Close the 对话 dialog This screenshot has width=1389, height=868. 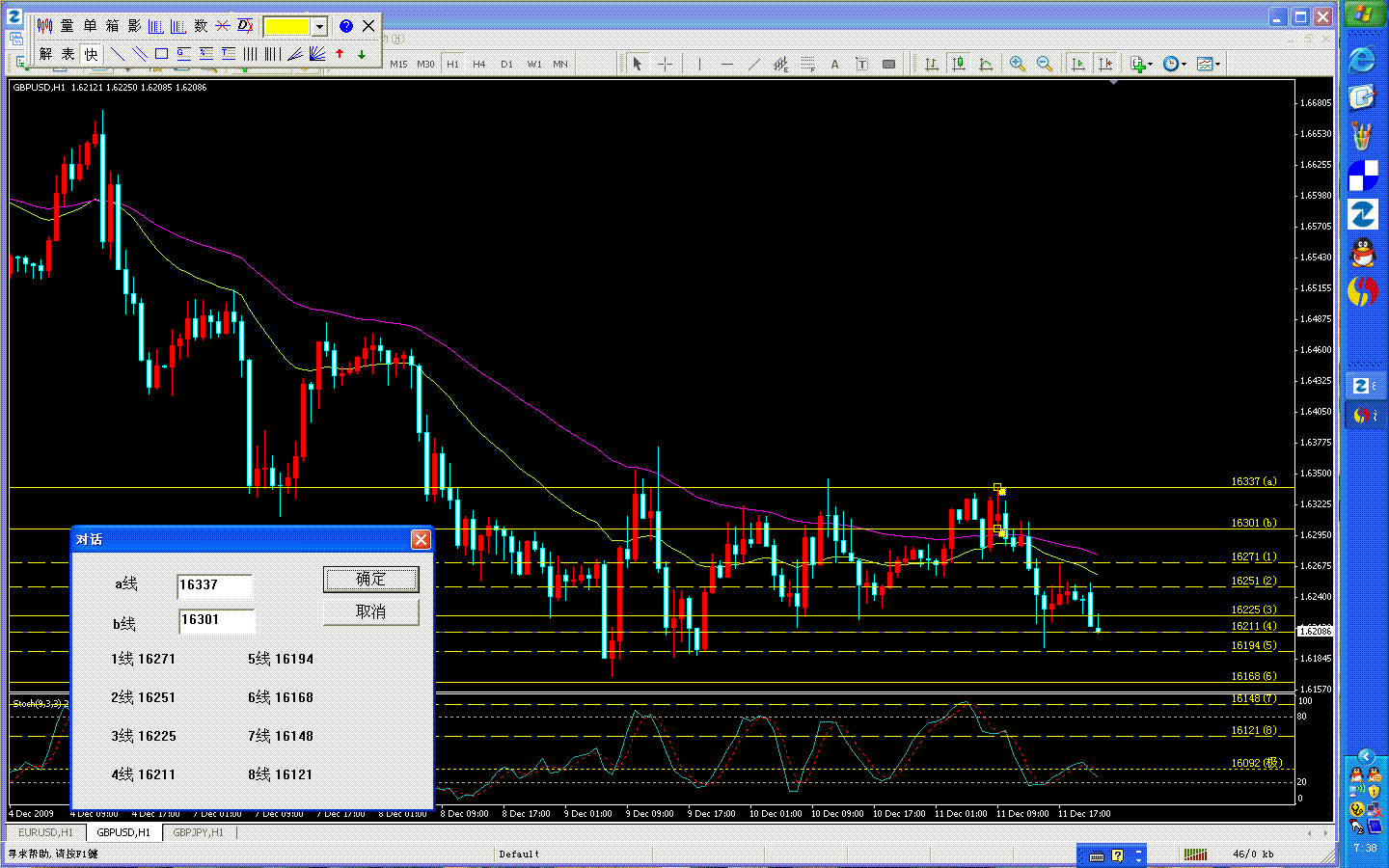pos(421,539)
